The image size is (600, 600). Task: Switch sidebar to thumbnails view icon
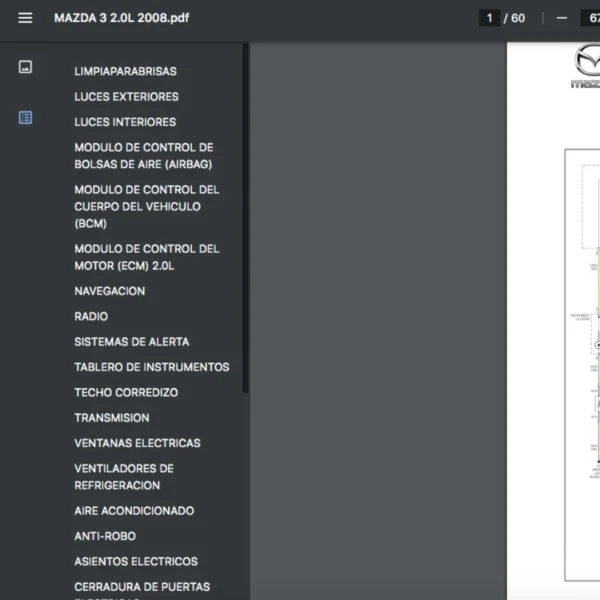[25, 67]
